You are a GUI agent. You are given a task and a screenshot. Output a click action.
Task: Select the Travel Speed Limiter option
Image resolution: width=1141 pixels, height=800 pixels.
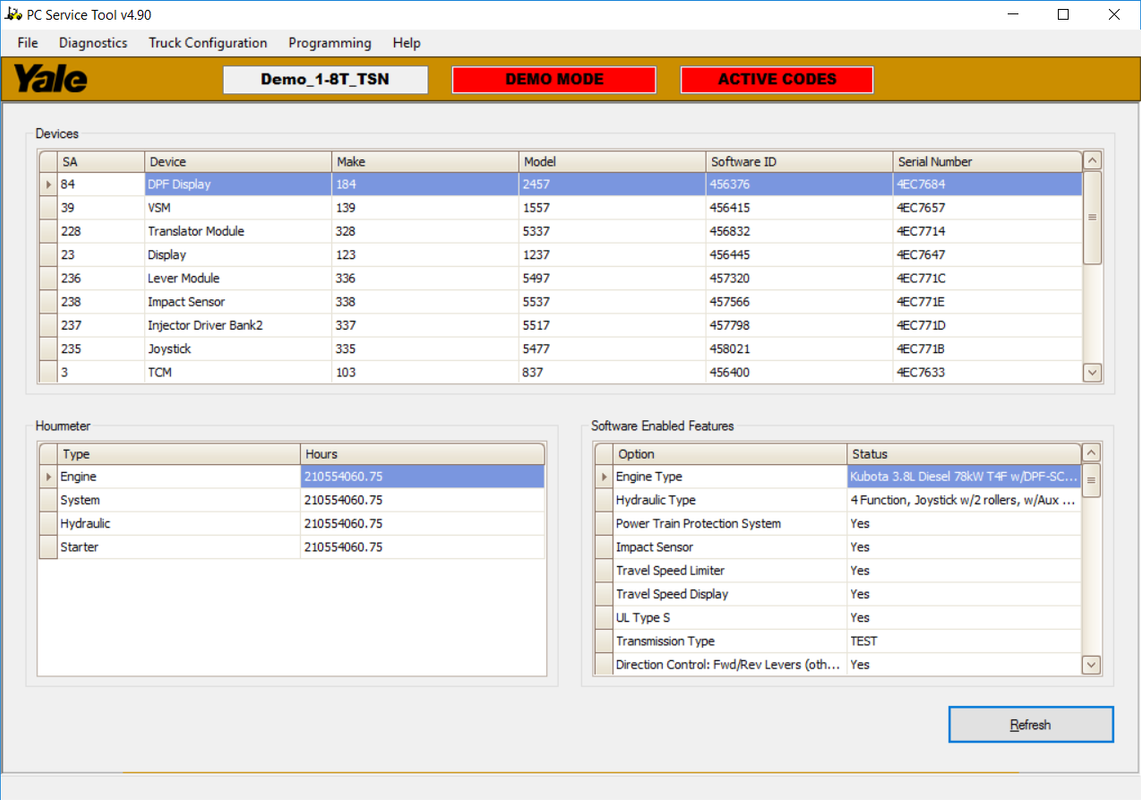pyautogui.click(x=838, y=570)
